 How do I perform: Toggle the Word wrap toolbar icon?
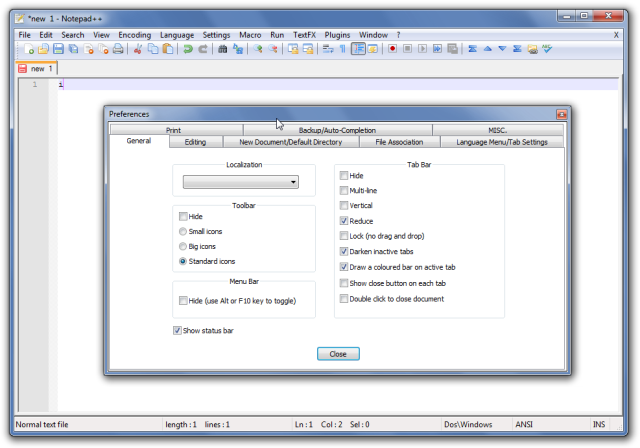328,49
